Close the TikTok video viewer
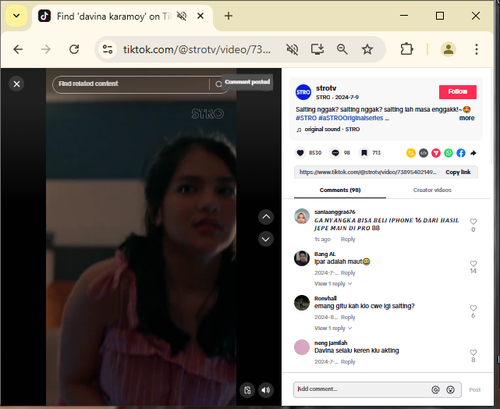Screen dimensions: 500x409 click(x=17, y=84)
